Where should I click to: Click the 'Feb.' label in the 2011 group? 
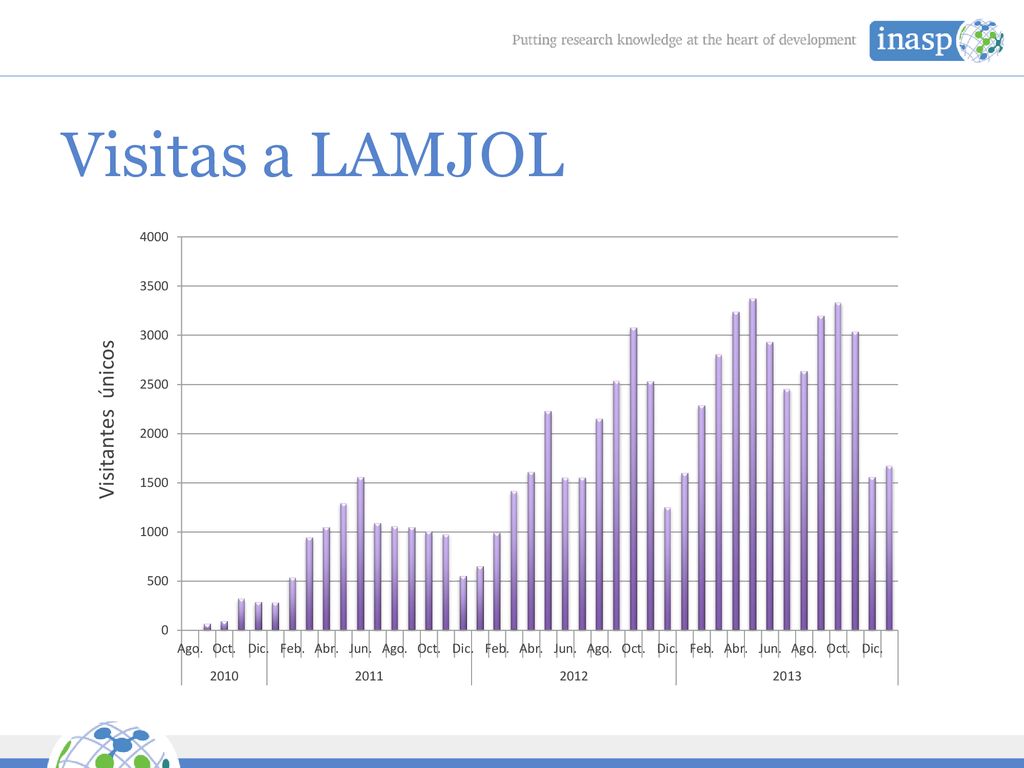292,649
